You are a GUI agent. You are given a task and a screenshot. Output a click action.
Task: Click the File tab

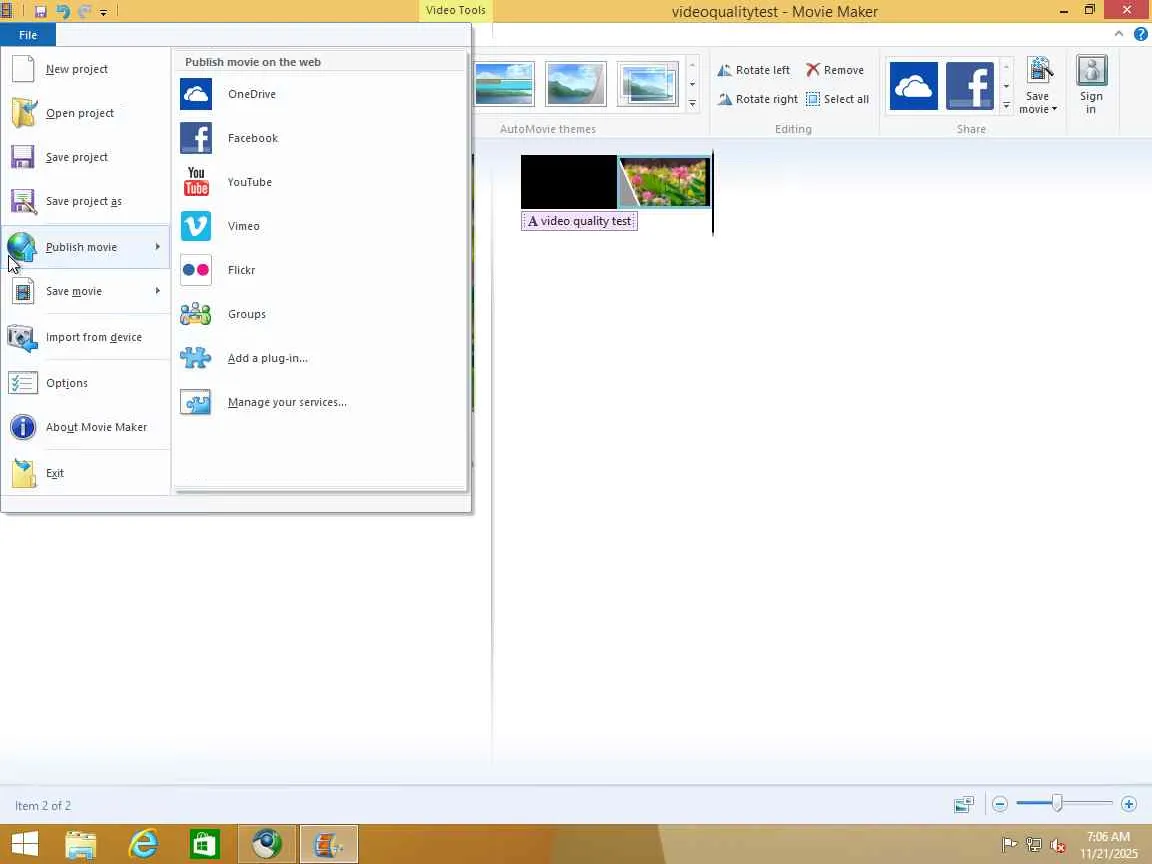pos(28,35)
